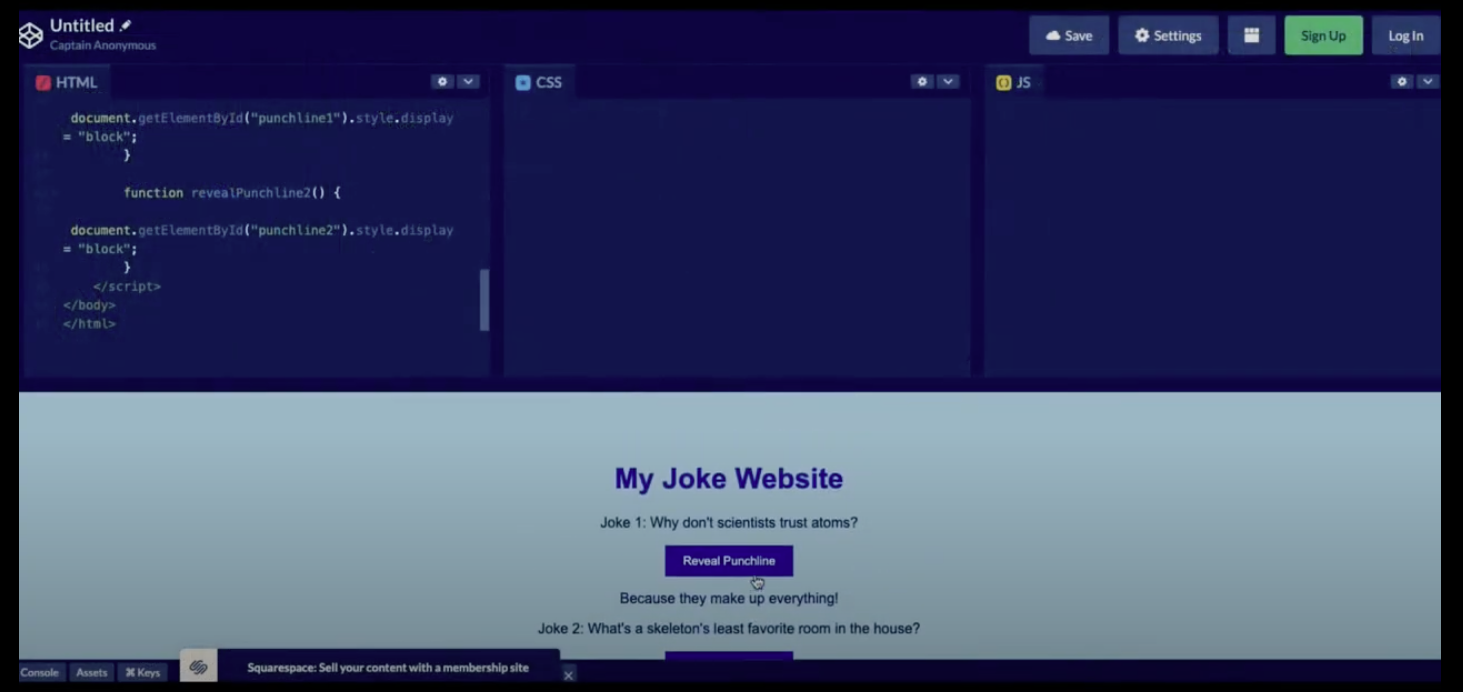Viewport: 1463px width, 692px height.
Task: Click the closing </script> tag line
Action: tap(127, 286)
